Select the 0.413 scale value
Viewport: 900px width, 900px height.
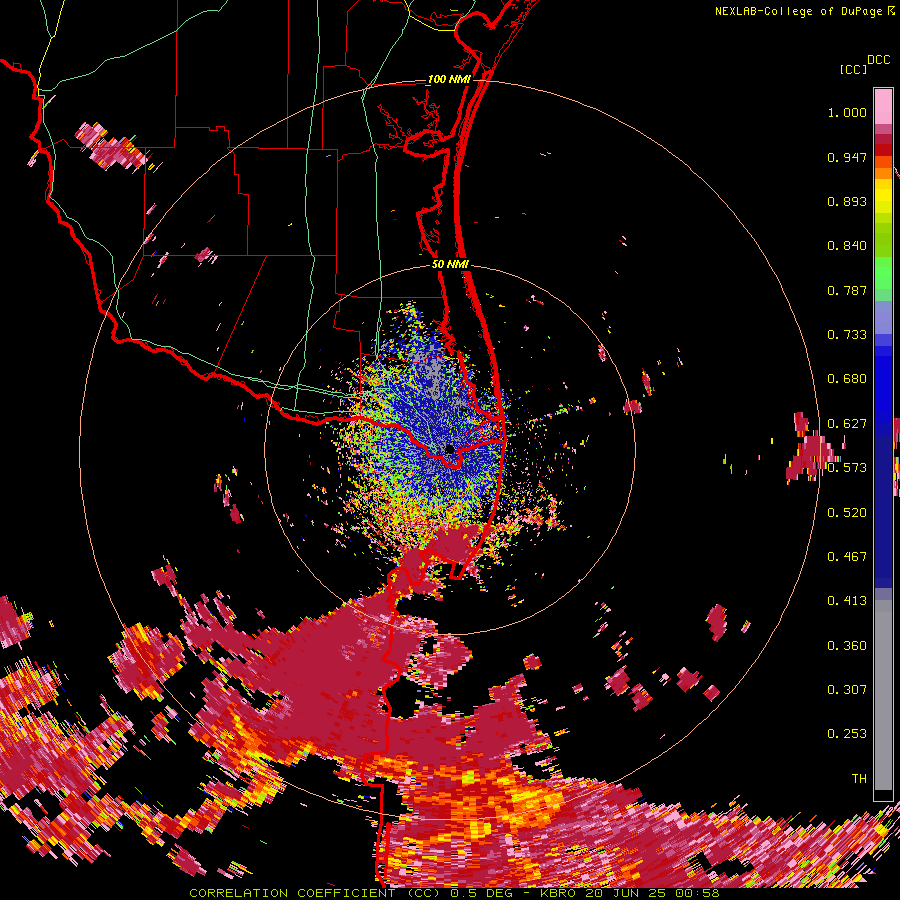[x=847, y=601]
